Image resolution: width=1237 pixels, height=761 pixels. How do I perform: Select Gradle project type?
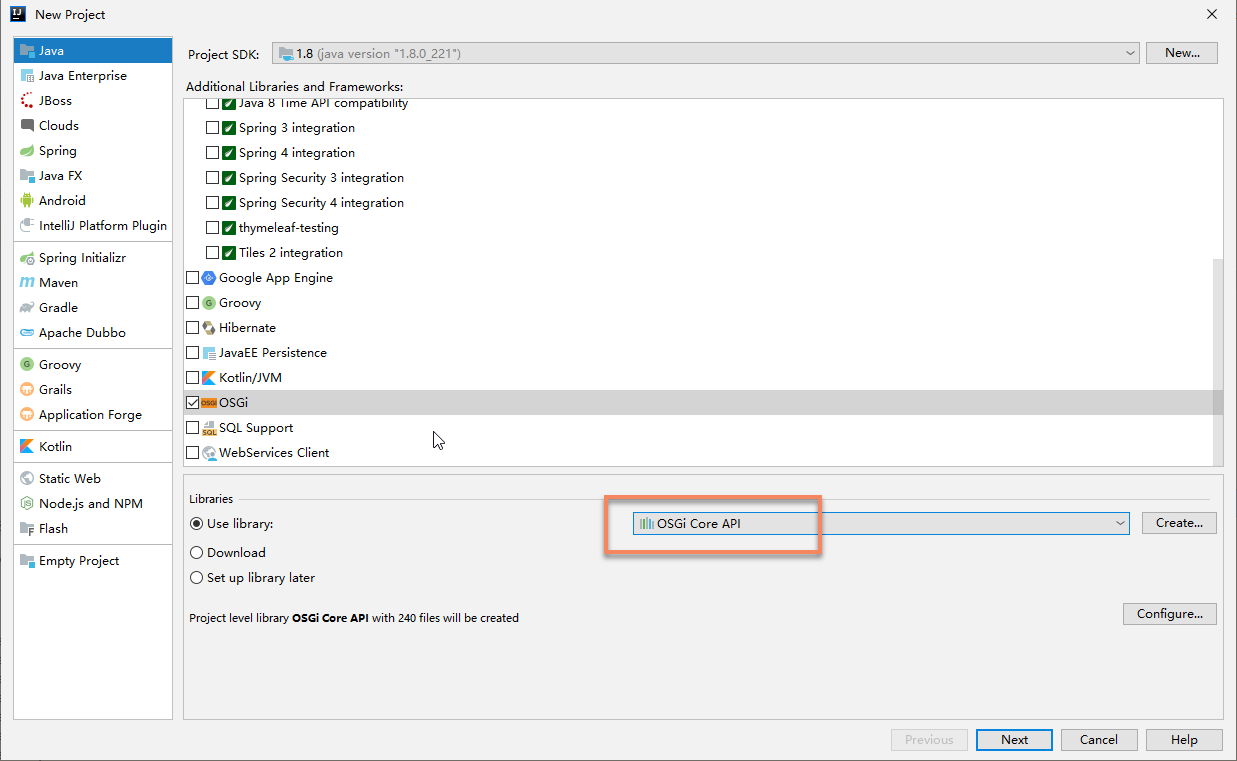click(93, 308)
